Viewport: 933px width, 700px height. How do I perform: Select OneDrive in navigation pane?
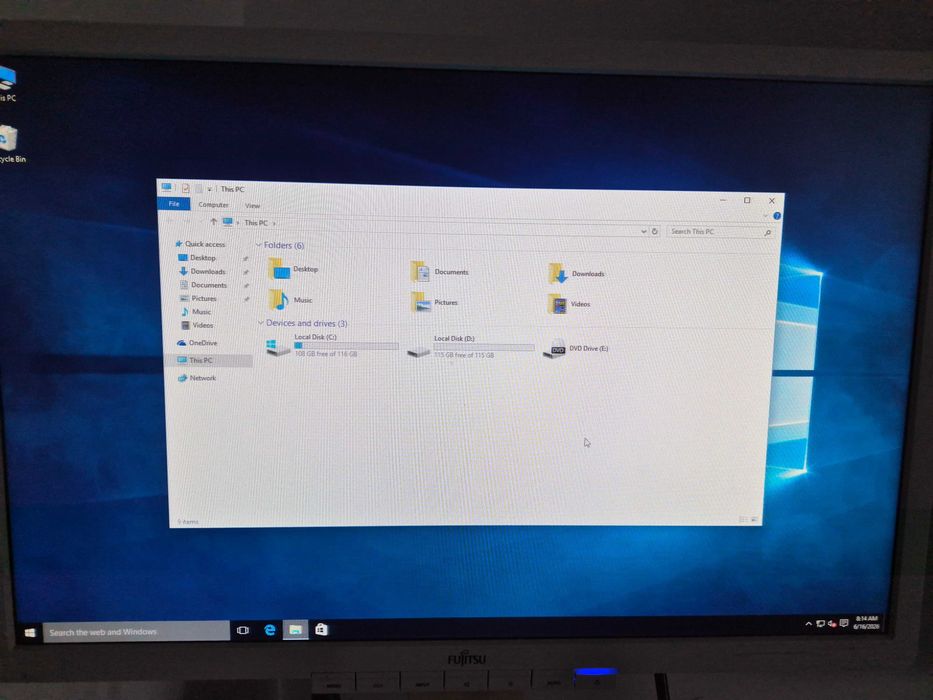[x=197, y=343]
